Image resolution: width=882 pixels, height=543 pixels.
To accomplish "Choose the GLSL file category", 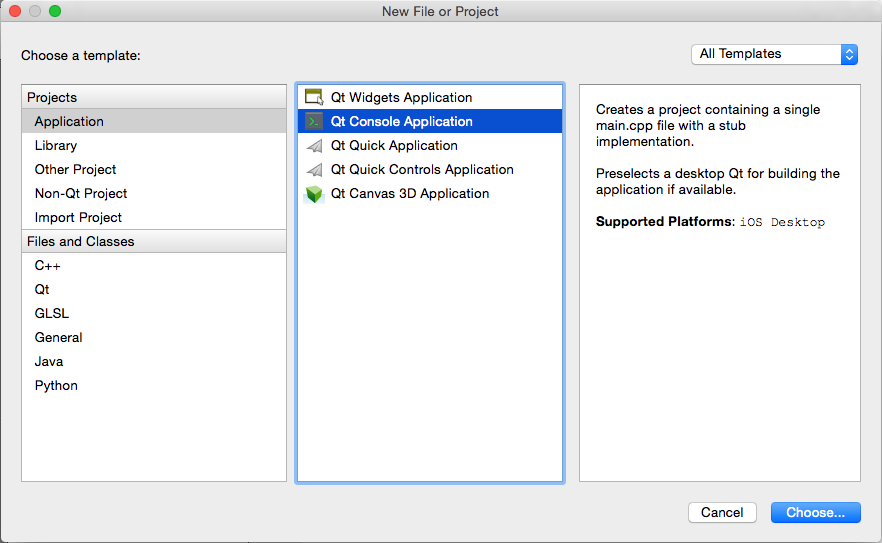I will tap(154, 313).
